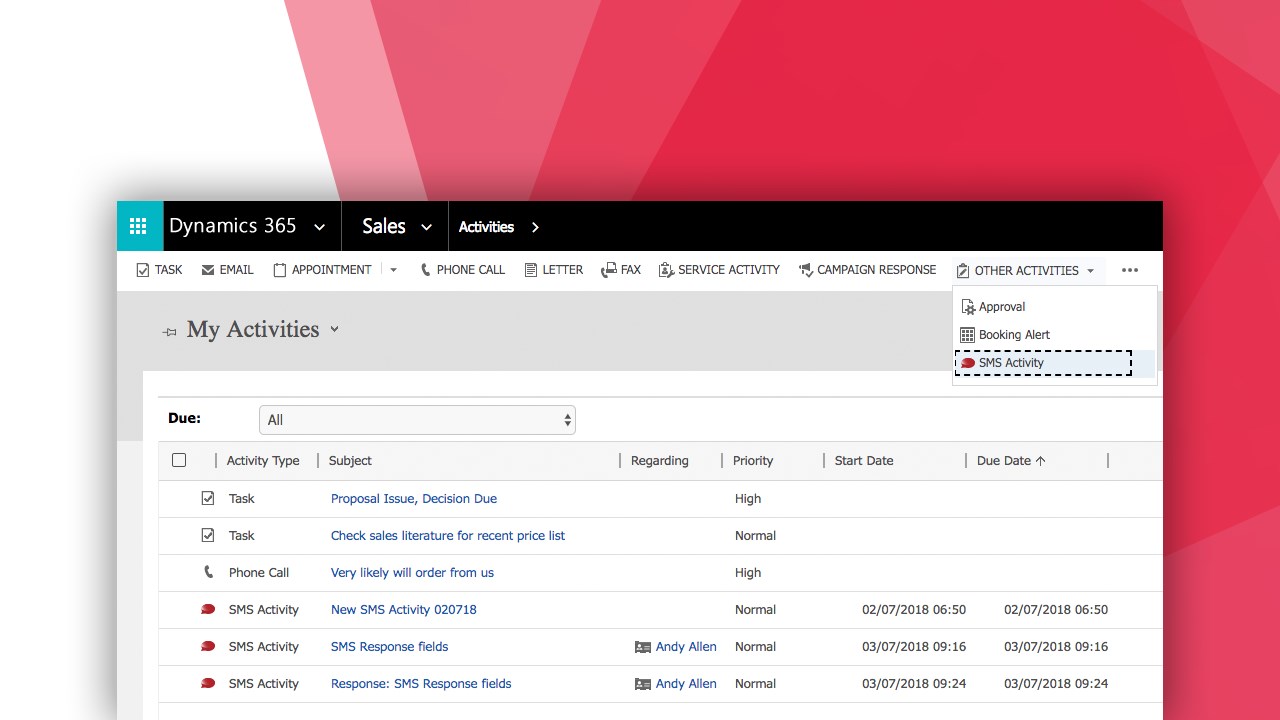
Task: Click start date 02/07/2018 06:50
Action: (914, 609)
